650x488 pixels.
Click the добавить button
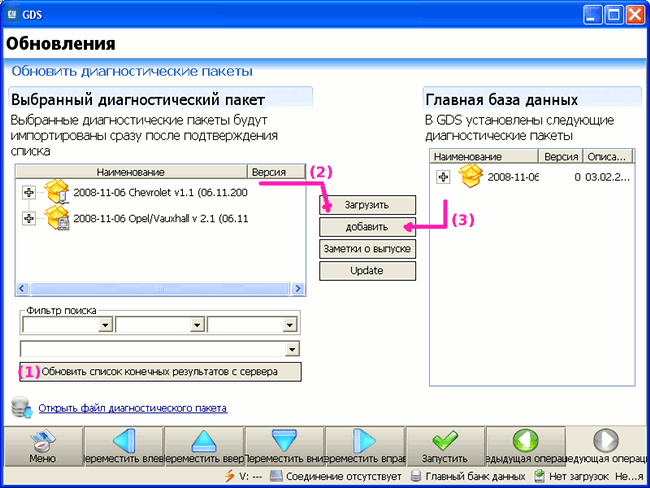tap(367, 227)
